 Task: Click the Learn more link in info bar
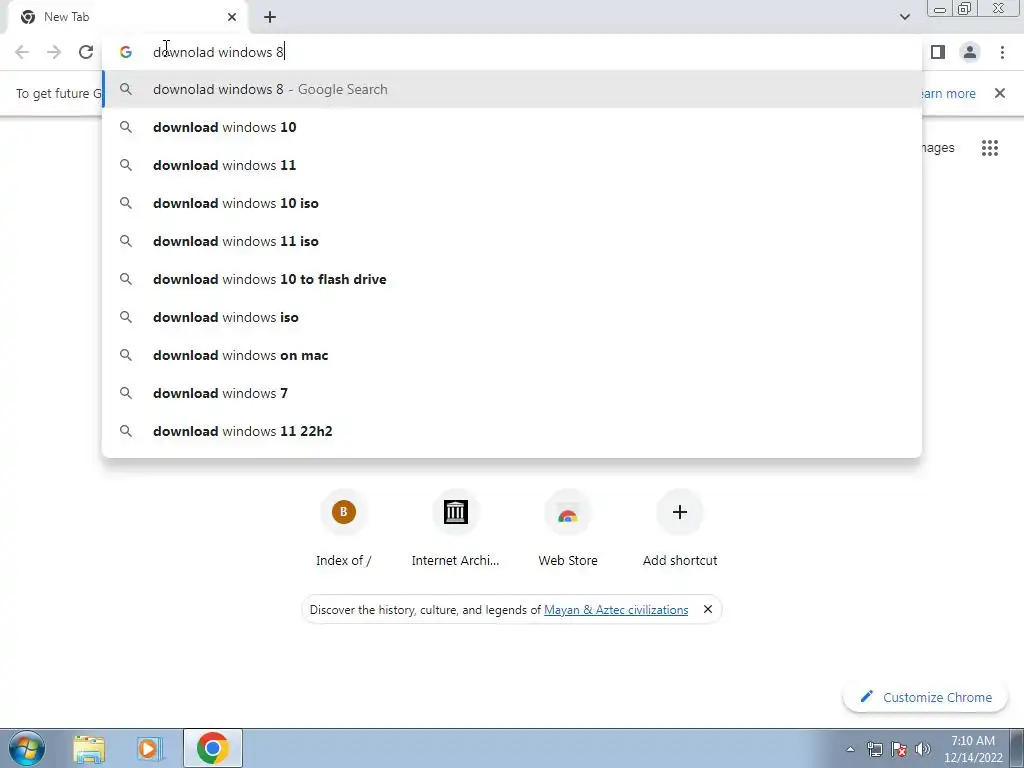948,93
